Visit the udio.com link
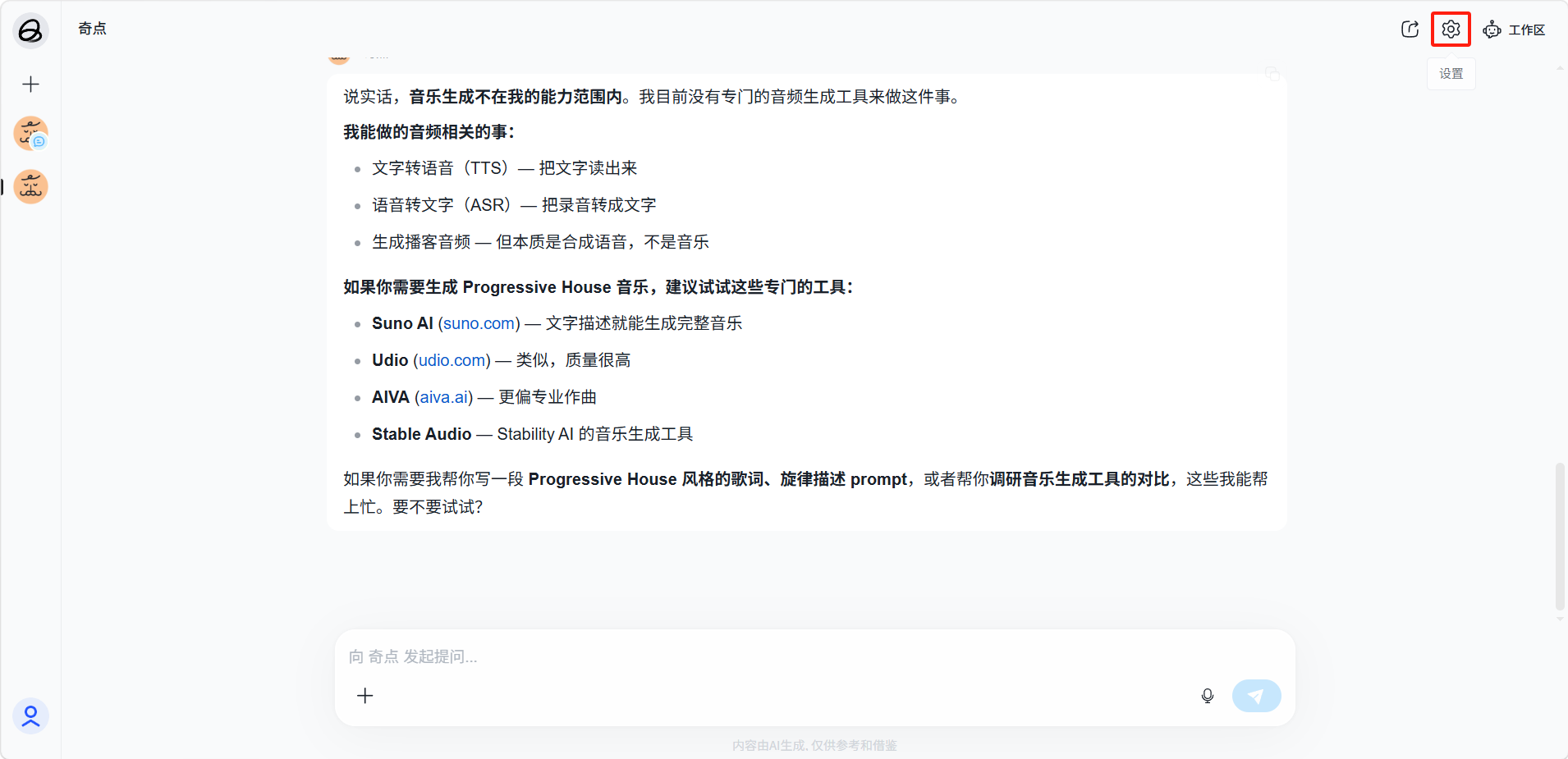 [x=452, y=360]
